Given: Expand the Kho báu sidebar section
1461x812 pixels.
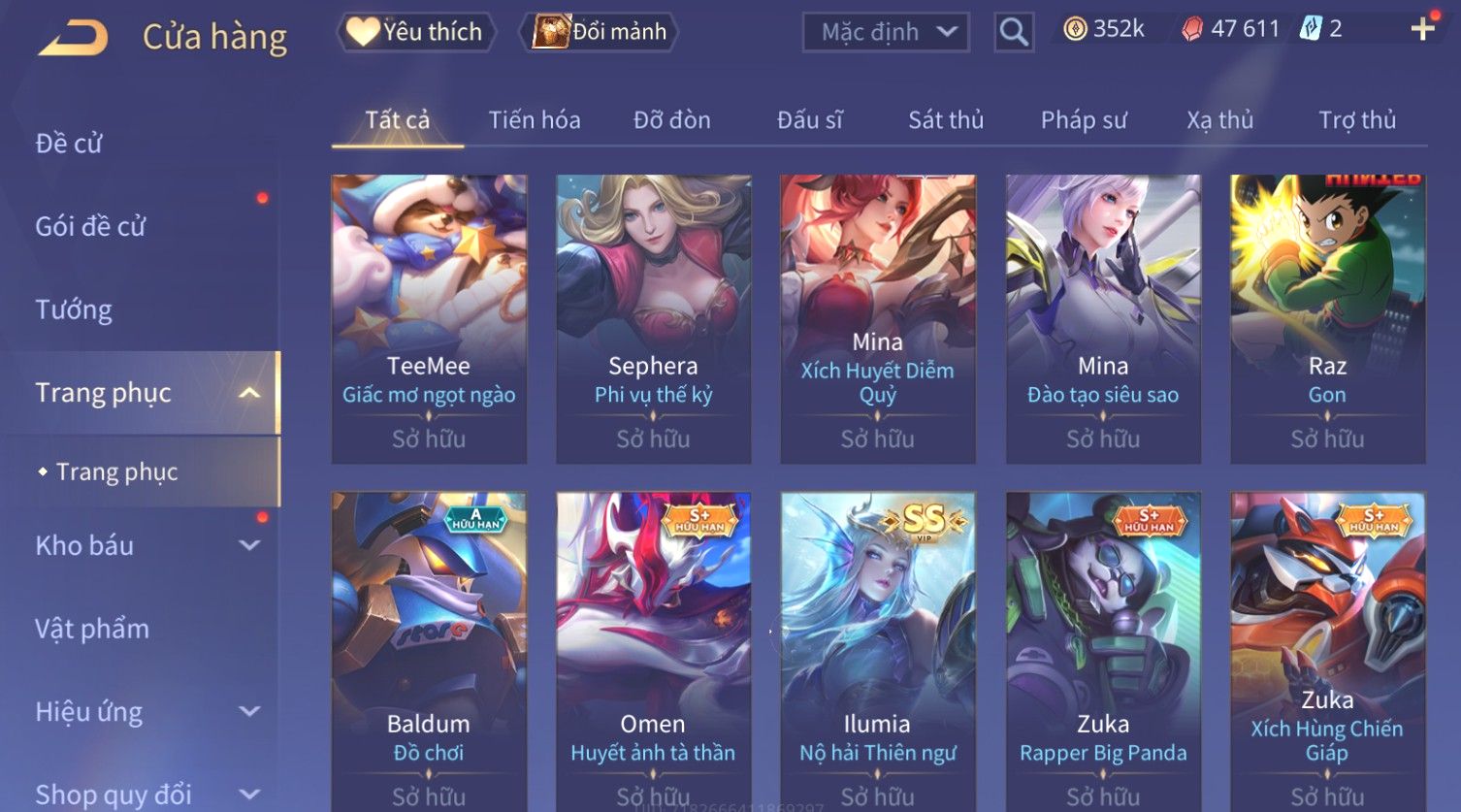Looking at the screenshot, I should click(249, 545).
